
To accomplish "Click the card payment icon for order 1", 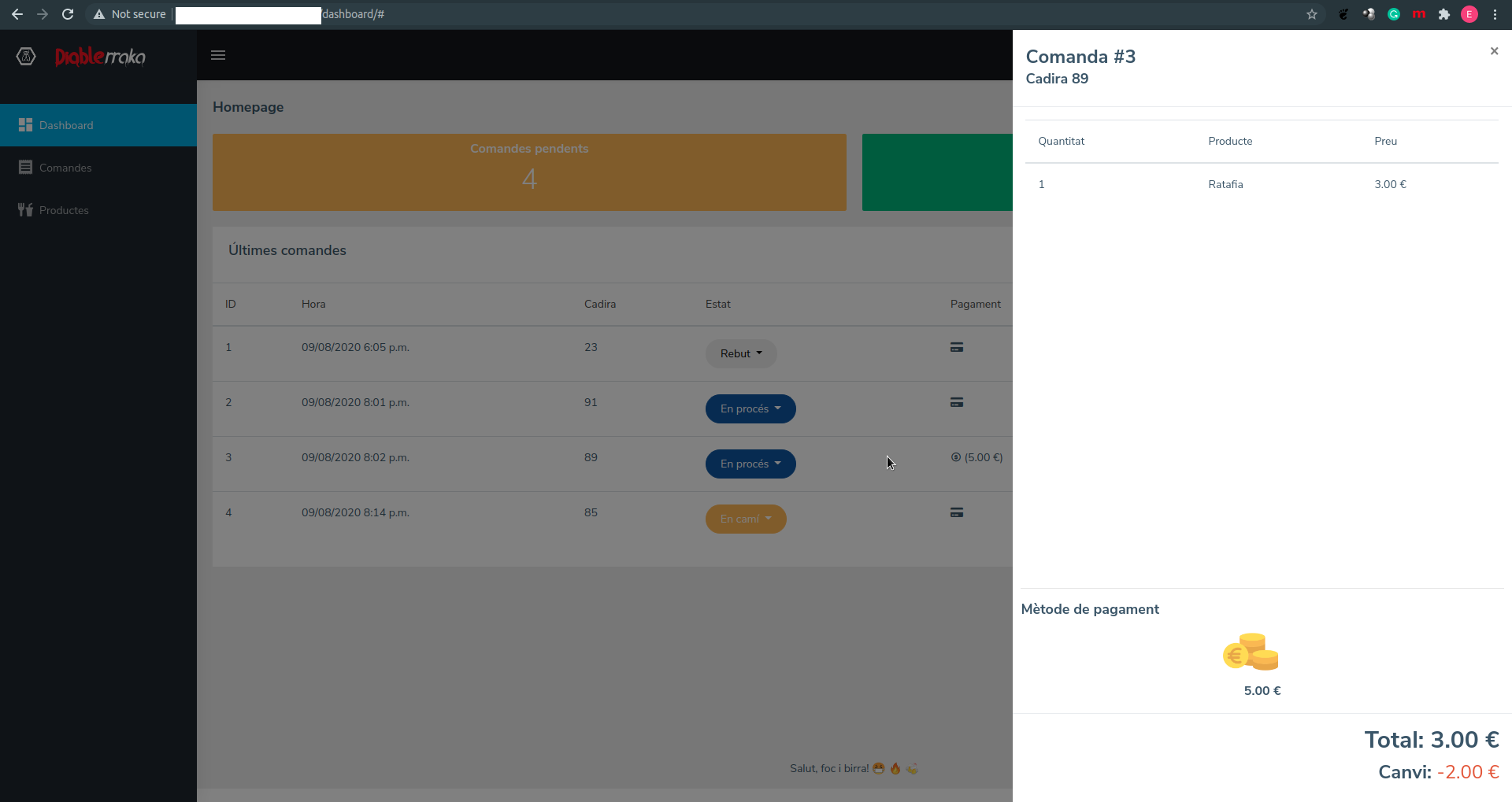I will coord(957,347).
